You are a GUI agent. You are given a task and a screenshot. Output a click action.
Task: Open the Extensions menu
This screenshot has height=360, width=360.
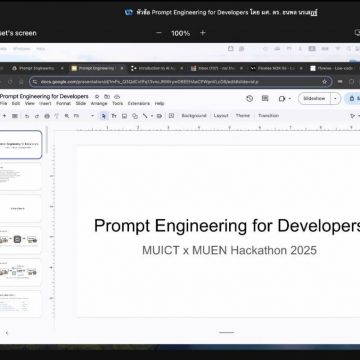(139, 103)
